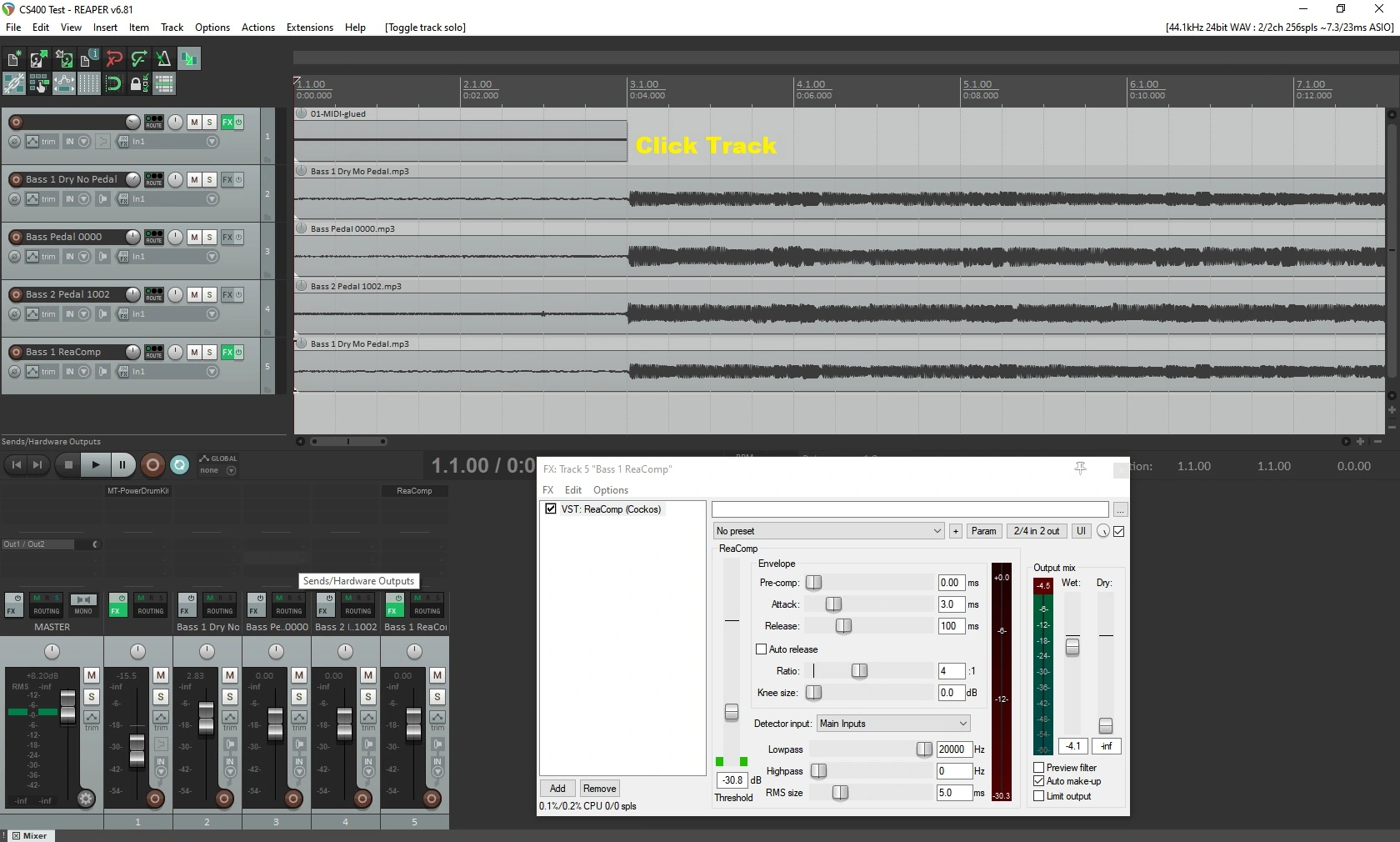Click the Remove button in FX window
The height and width of the screenshot is (842, 1400).
tap(600, 789)
